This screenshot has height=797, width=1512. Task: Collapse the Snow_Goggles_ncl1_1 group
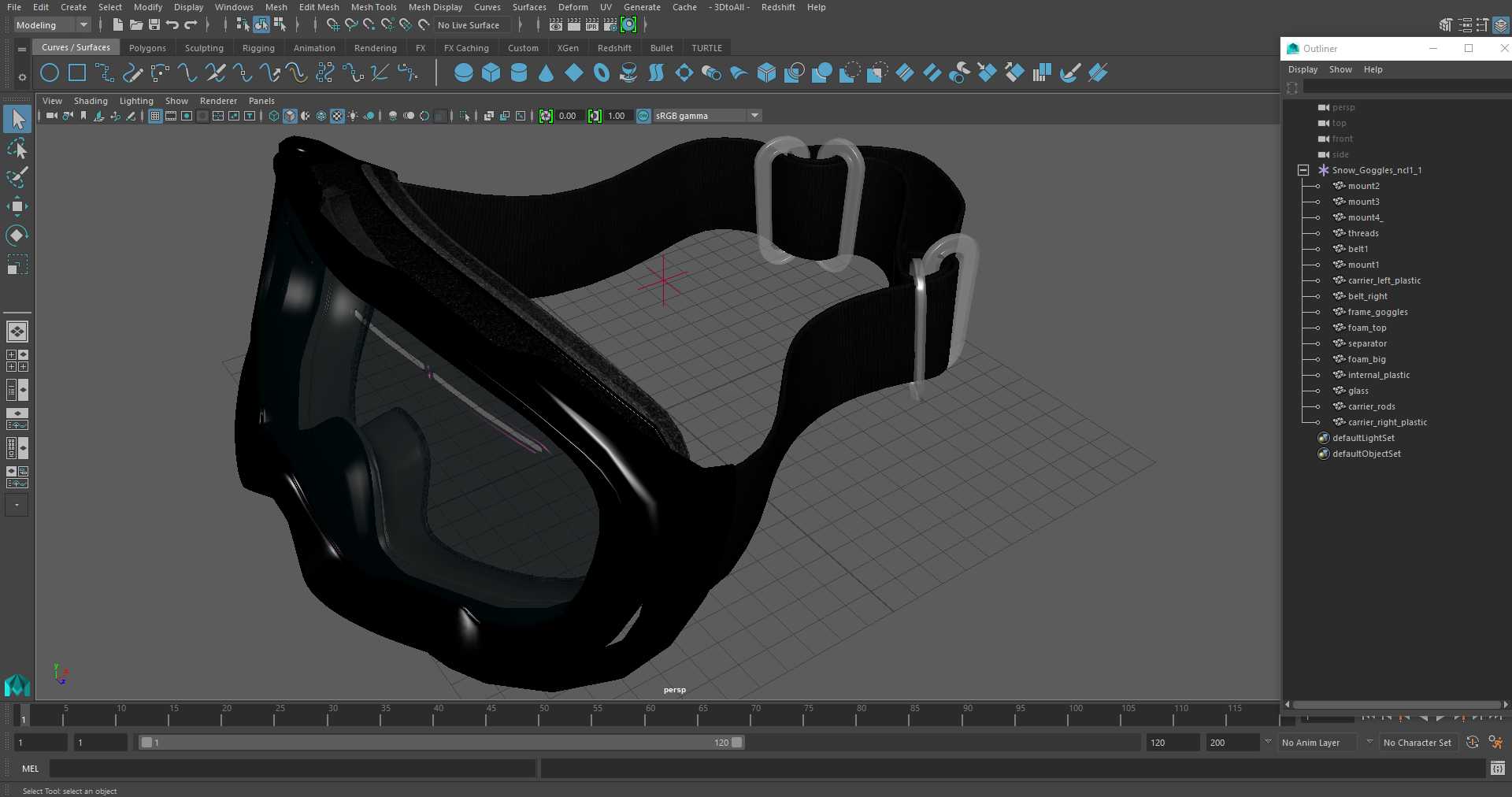coord(1303,170)
